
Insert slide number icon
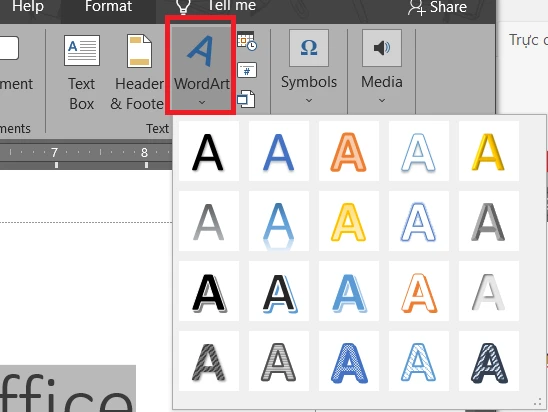[x=247, y=70]
